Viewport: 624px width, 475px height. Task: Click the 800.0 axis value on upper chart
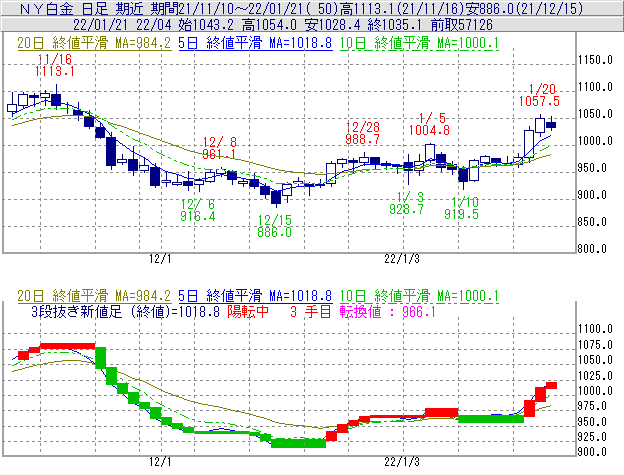(592, 249)
